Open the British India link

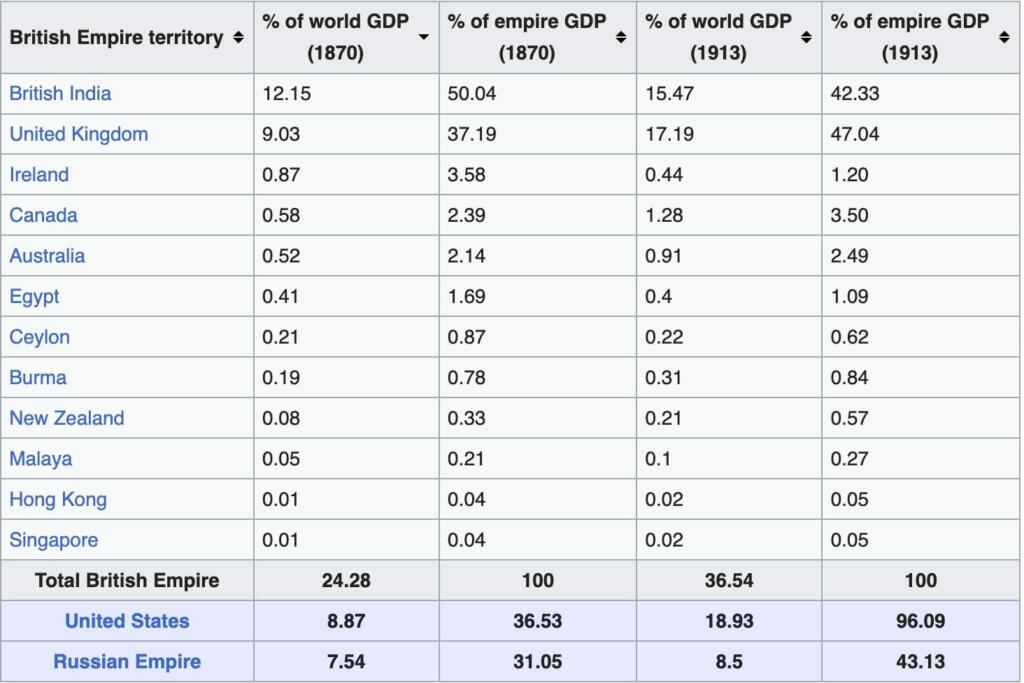point(60,94)
